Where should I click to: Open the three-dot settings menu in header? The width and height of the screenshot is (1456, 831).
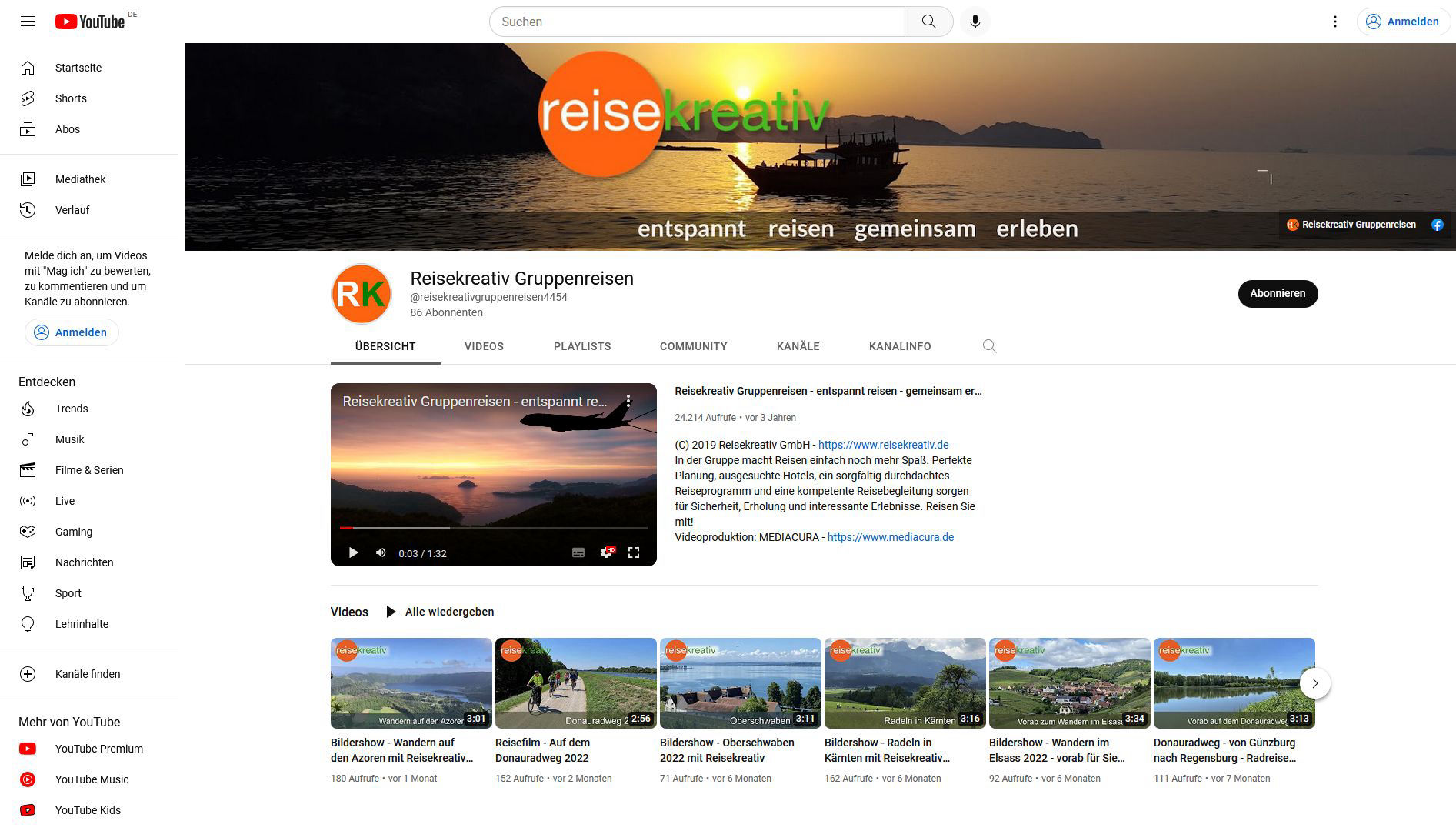(1335, 22)
